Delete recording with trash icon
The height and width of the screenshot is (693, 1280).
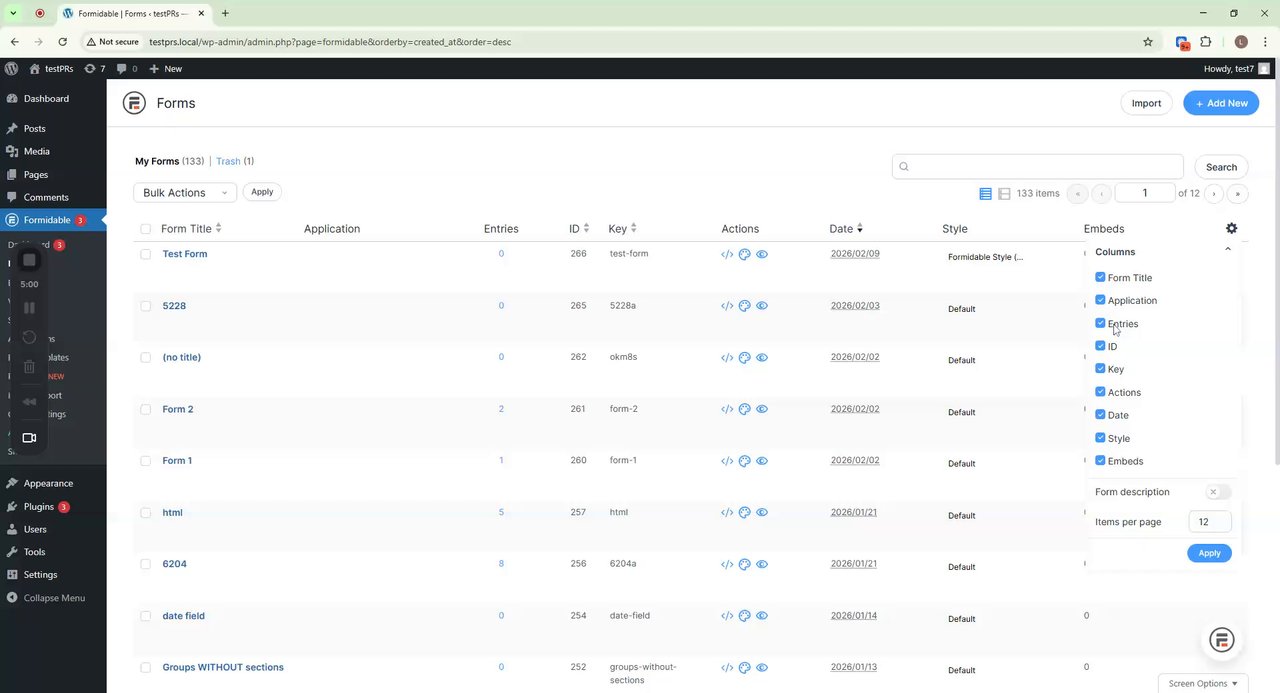pyautogui.click(x=29, y=367)
